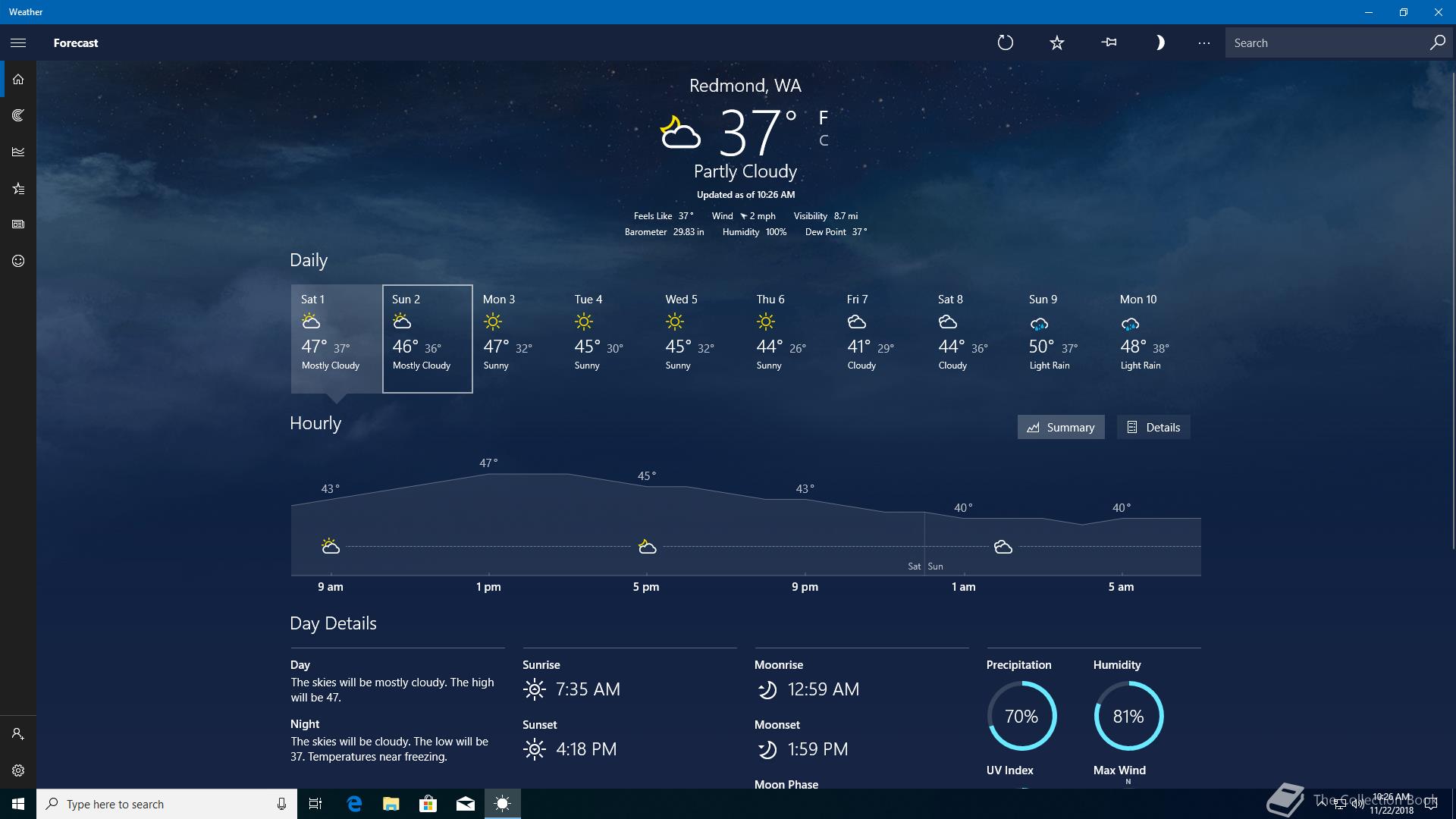Add Redmond to favorites star

(x=1056, y=43)
